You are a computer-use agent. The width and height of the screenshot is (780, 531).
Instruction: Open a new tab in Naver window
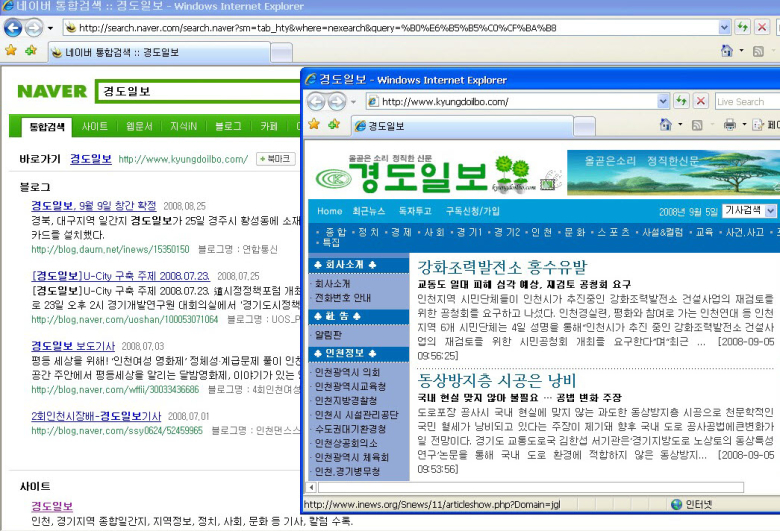tap(281, 53)
